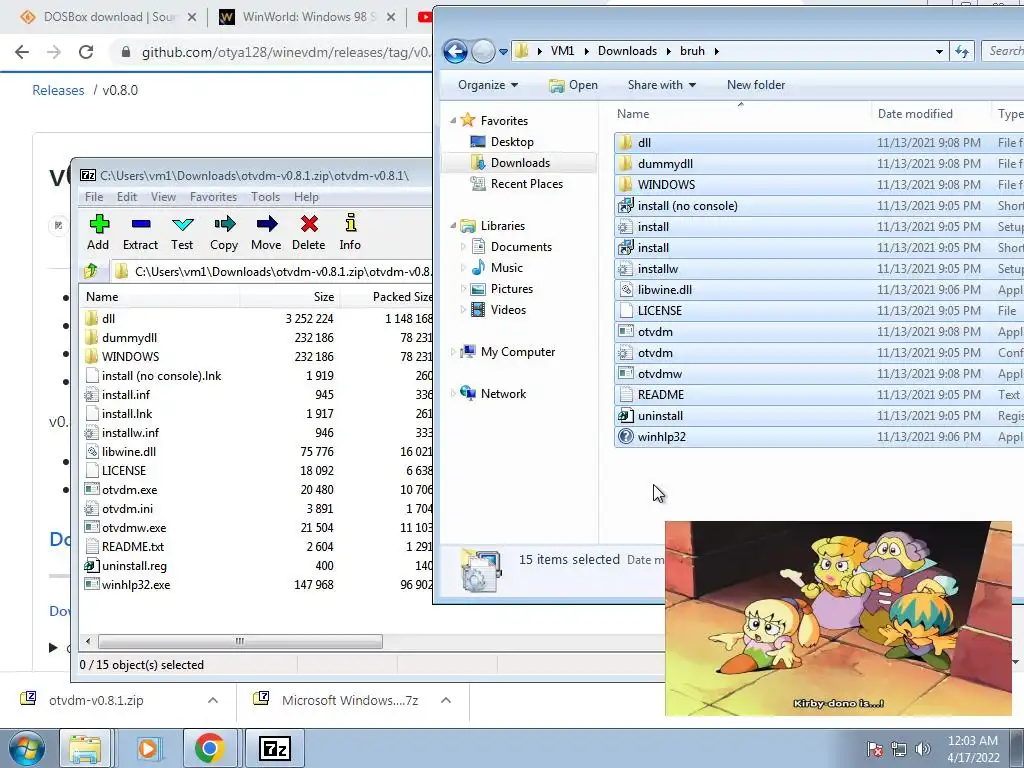Click the Open button in Explorer toolbar

[x=573, y=85]
